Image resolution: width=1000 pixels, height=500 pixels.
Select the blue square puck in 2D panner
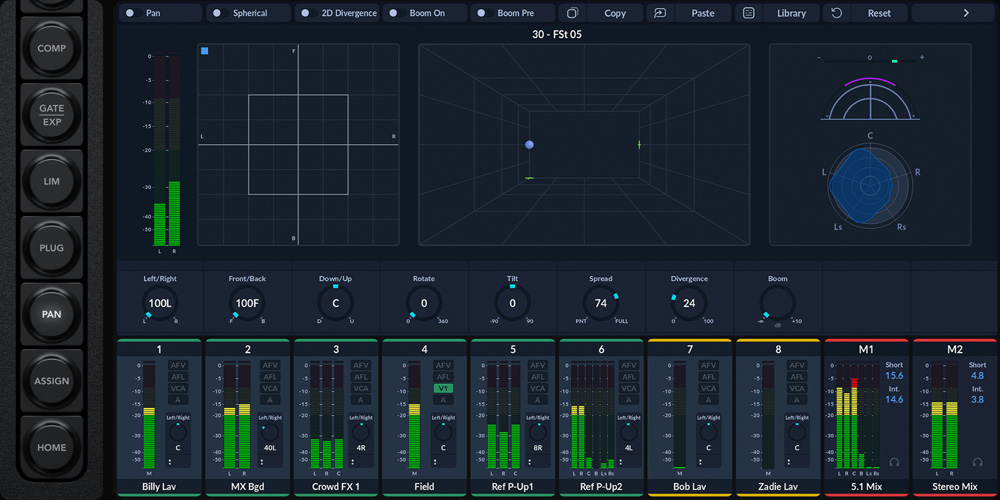tap(205, 51)
